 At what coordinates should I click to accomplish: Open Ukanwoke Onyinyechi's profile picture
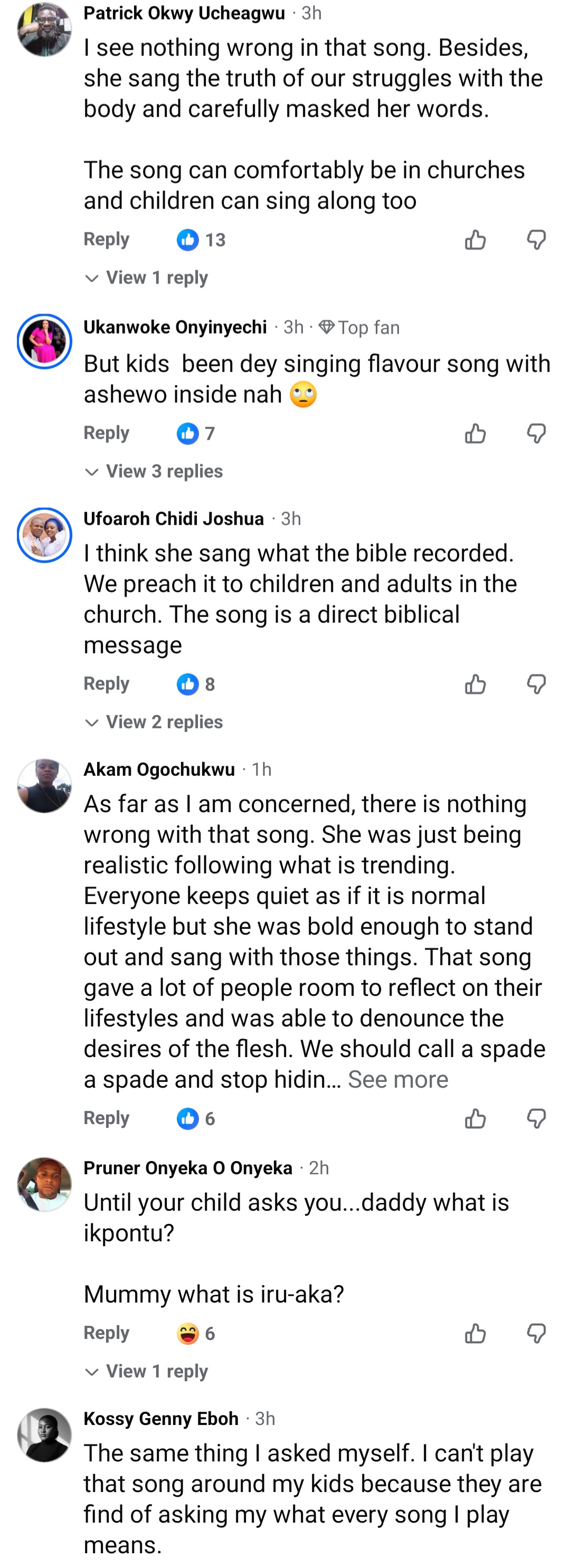pos(44,341)
